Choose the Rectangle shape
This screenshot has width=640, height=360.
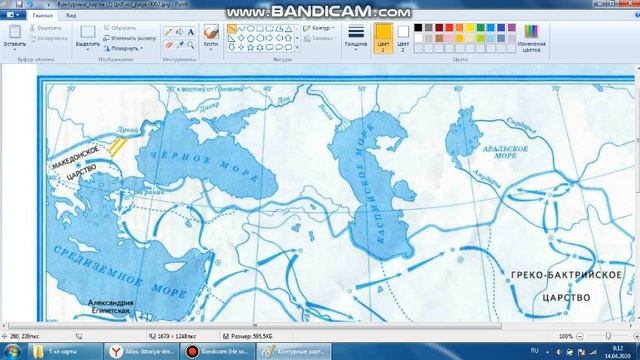point(260,29)
